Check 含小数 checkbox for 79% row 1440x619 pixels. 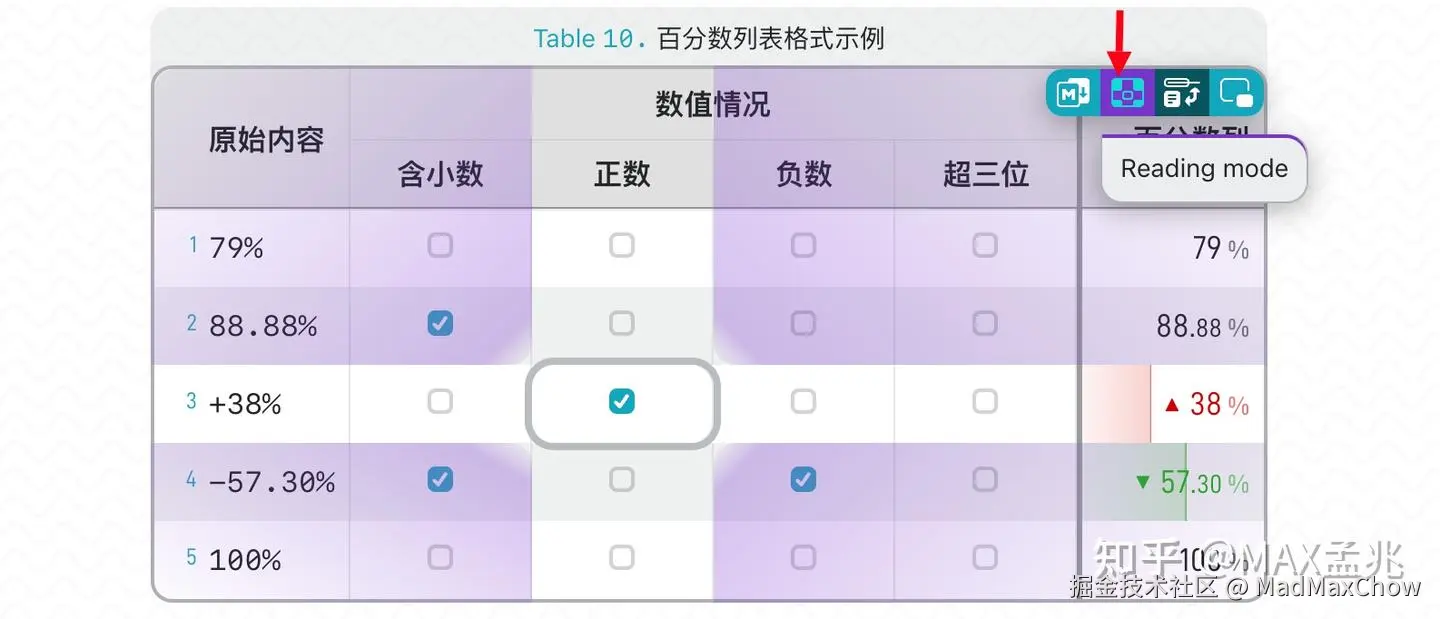click(440, 245)
